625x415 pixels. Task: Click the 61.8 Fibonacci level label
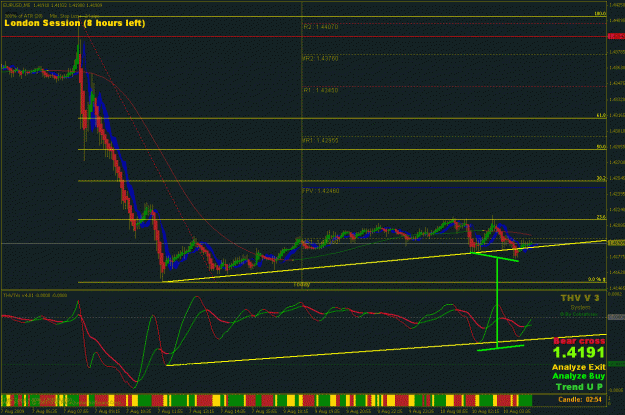click(x=601, y=116)
